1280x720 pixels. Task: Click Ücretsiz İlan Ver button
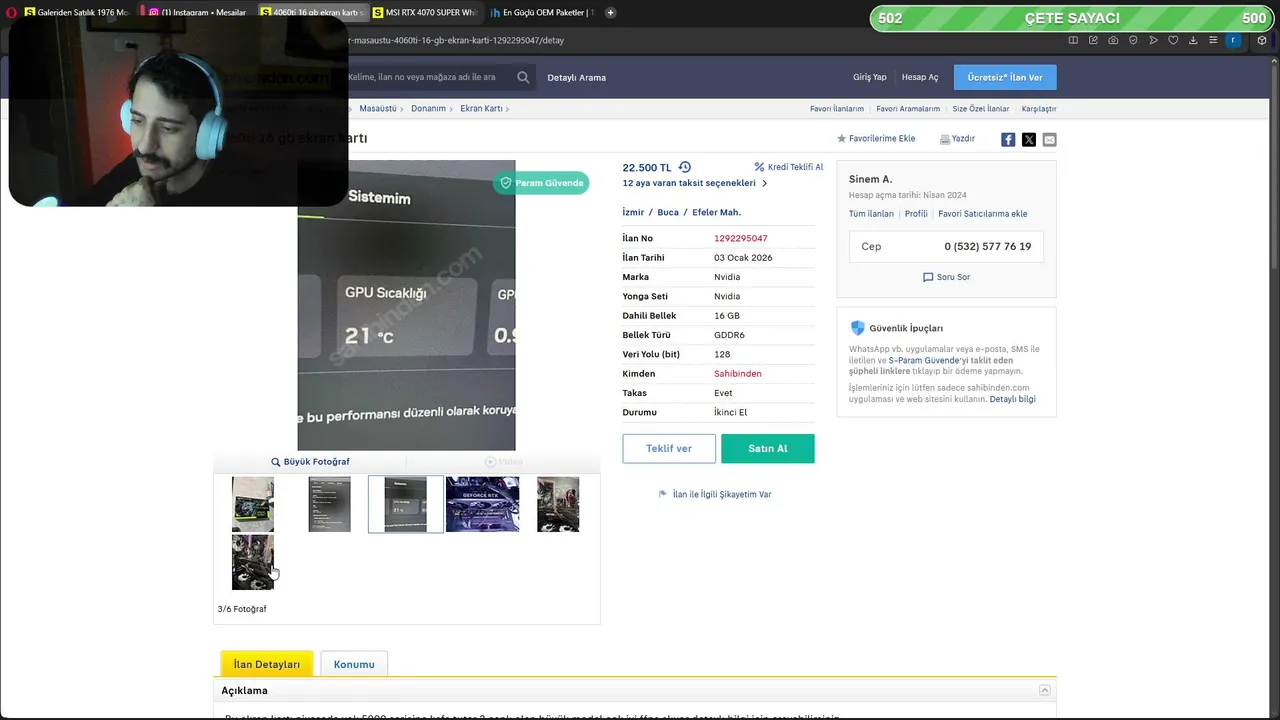[x=1005, y=77]
